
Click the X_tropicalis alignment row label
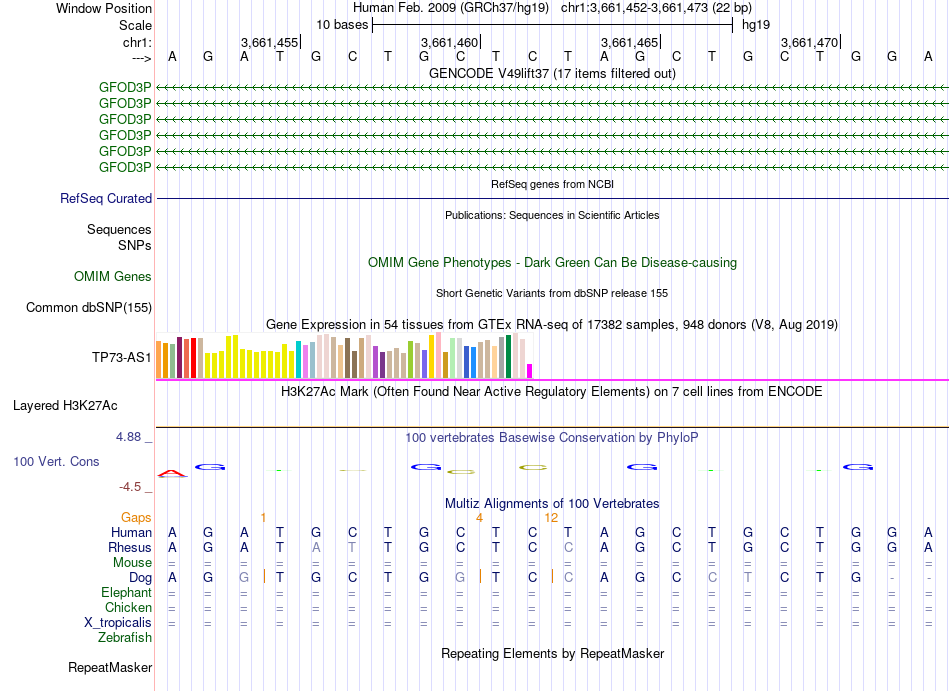(x=118, y=623)
